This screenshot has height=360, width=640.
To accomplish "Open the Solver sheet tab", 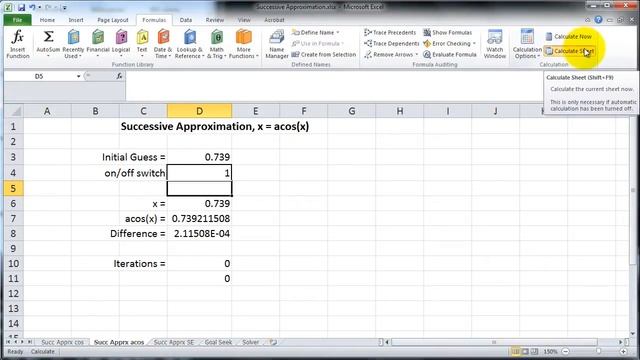I will [x=250, y=342].
